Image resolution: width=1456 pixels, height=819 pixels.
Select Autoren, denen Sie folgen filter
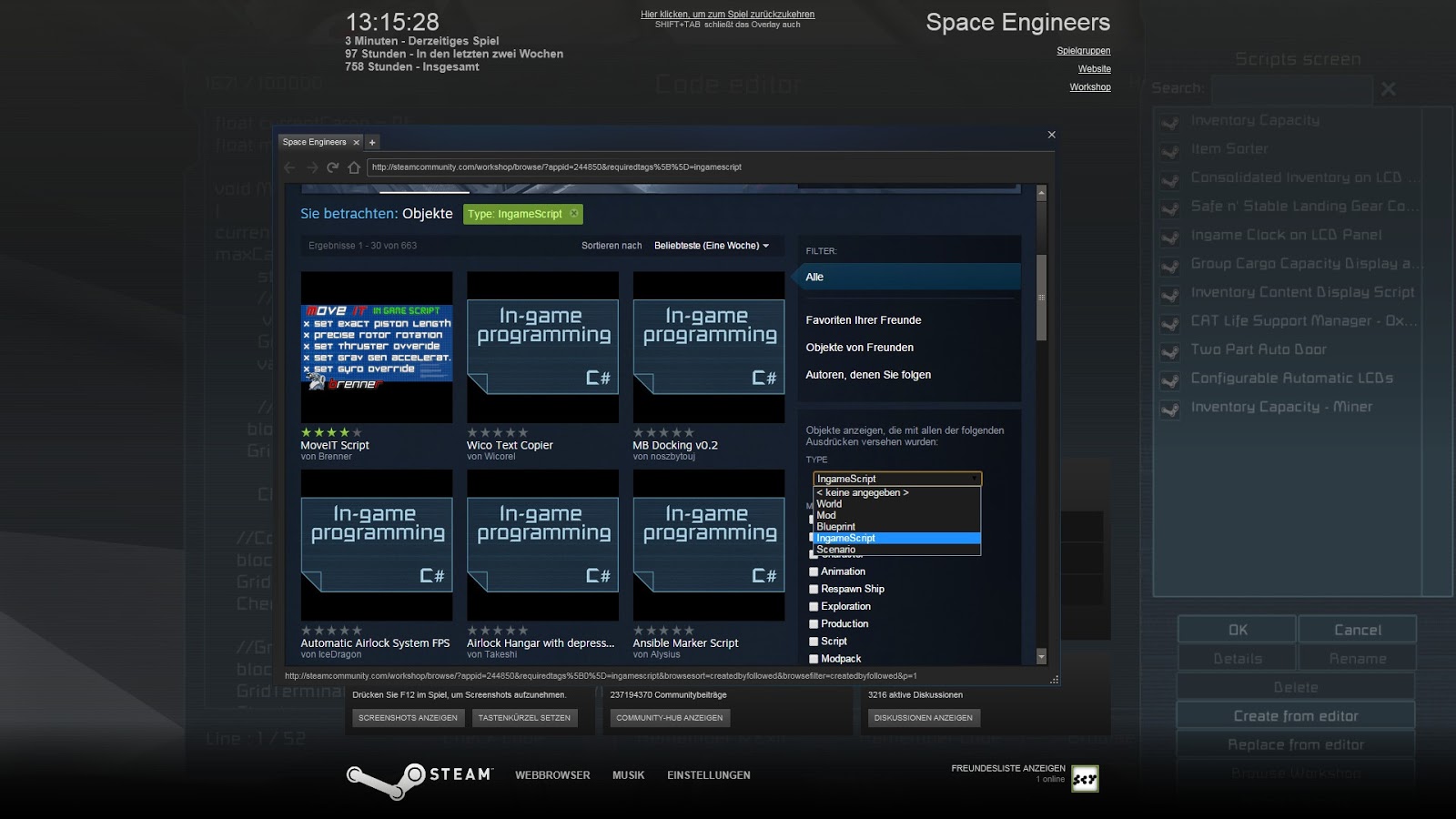click(868, 375)
